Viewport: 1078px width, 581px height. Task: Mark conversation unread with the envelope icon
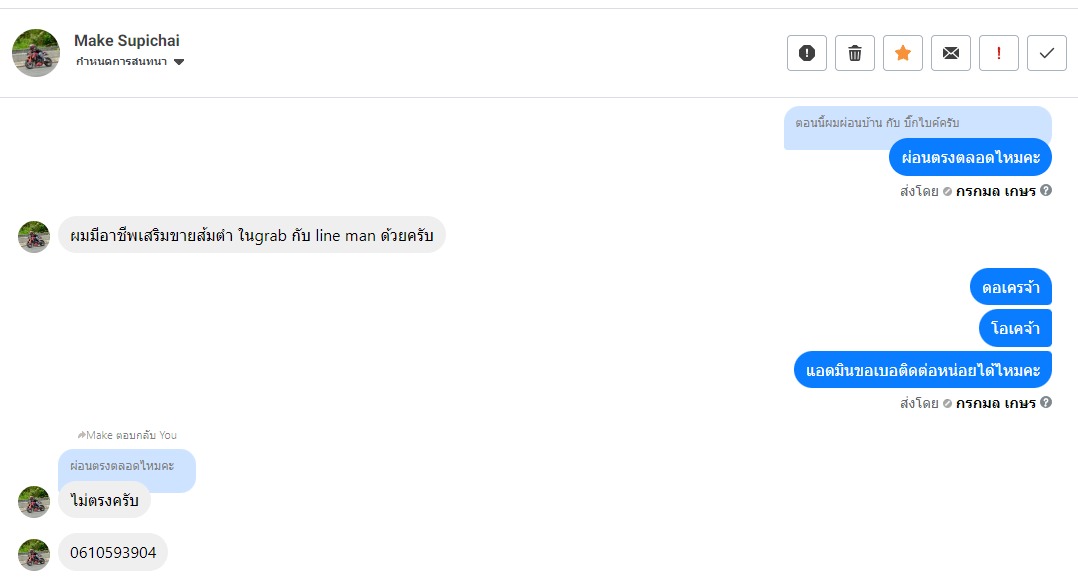[x=951, y=53]
